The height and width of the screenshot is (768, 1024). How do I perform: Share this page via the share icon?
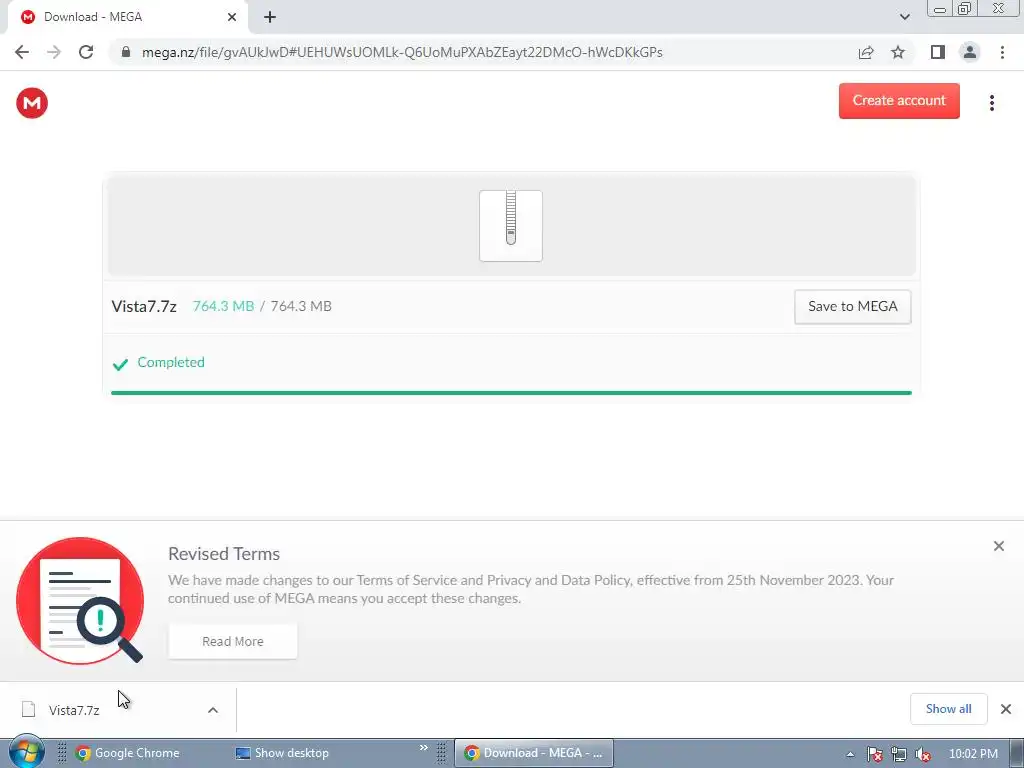pyautogui.click(x=866, y=52)
